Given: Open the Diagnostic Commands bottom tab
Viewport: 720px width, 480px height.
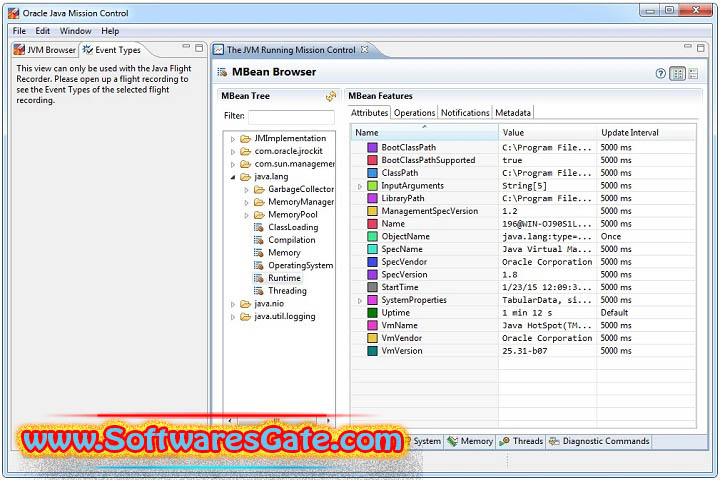Looking at the screenshot, I should click(x=599, y=441).
